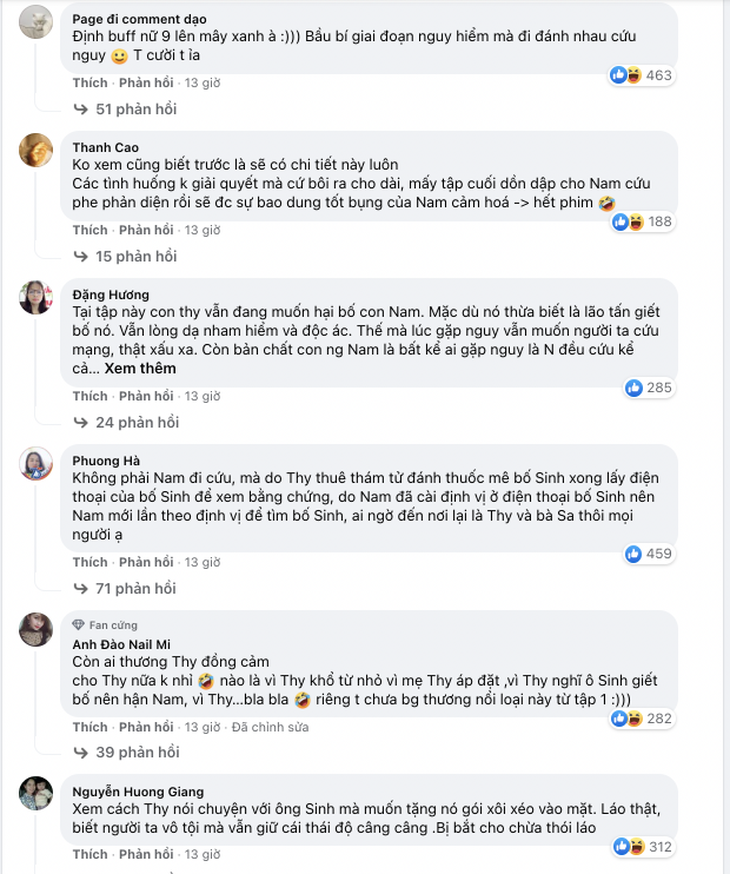Click like reaction icon on Phuong Hà's comment
This screenshot has width=730, height=874.
click(633, 553)
